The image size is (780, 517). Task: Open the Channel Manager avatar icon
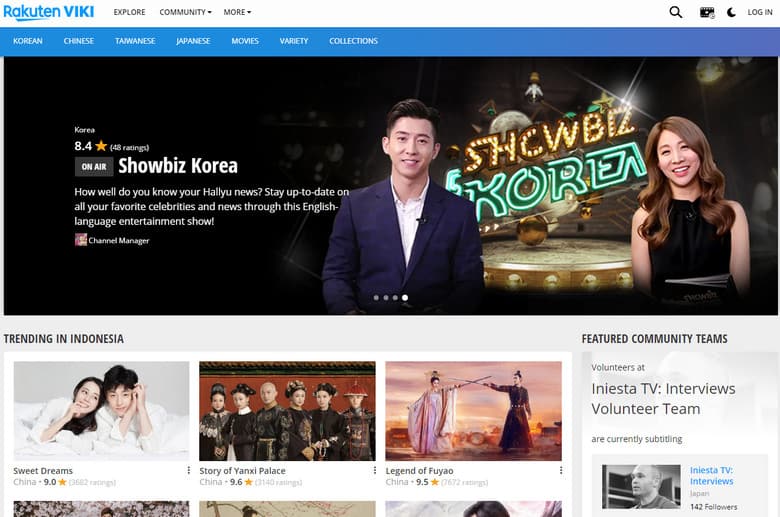pyautogui.click(x=81, y=240)
